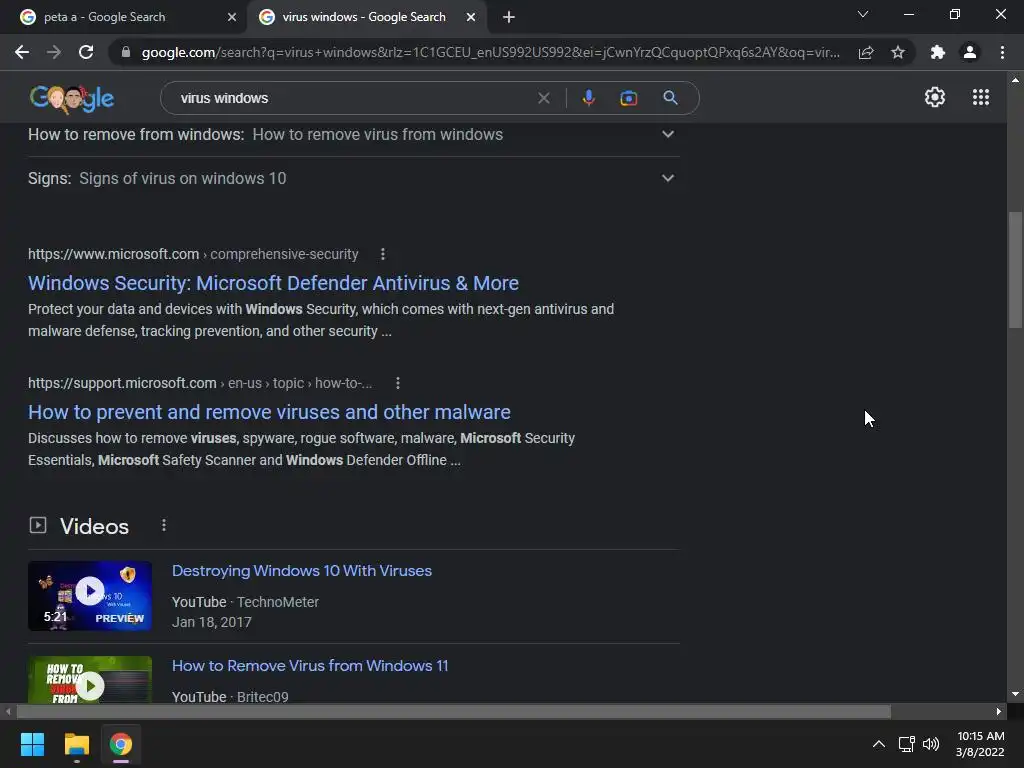Click the support.microsoft.com breadcrumb URL
Viewport: 1024px width, 768px height.
200,383
